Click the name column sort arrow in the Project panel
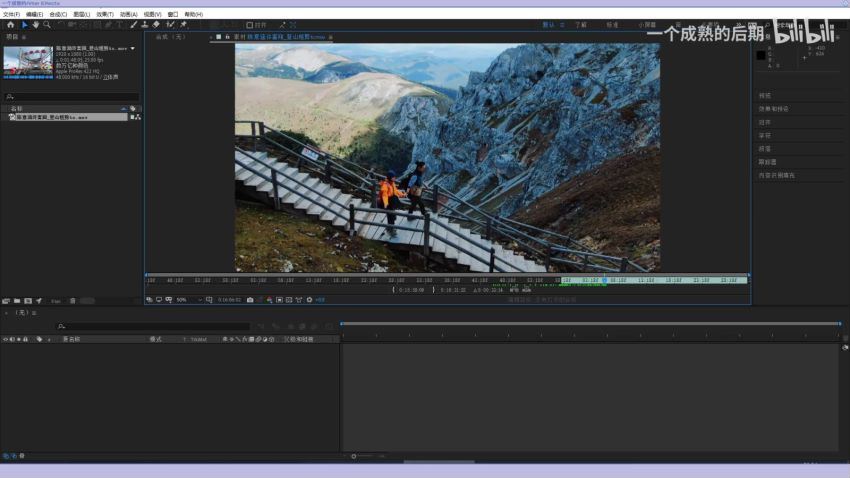This screenshot has height=478, width=850. click(124, 108)
